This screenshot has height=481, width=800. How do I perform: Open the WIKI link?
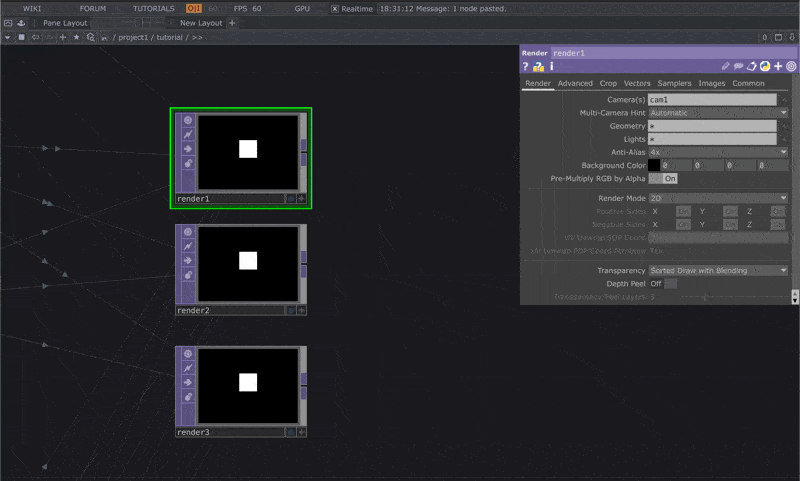click(x=32, y=9)
